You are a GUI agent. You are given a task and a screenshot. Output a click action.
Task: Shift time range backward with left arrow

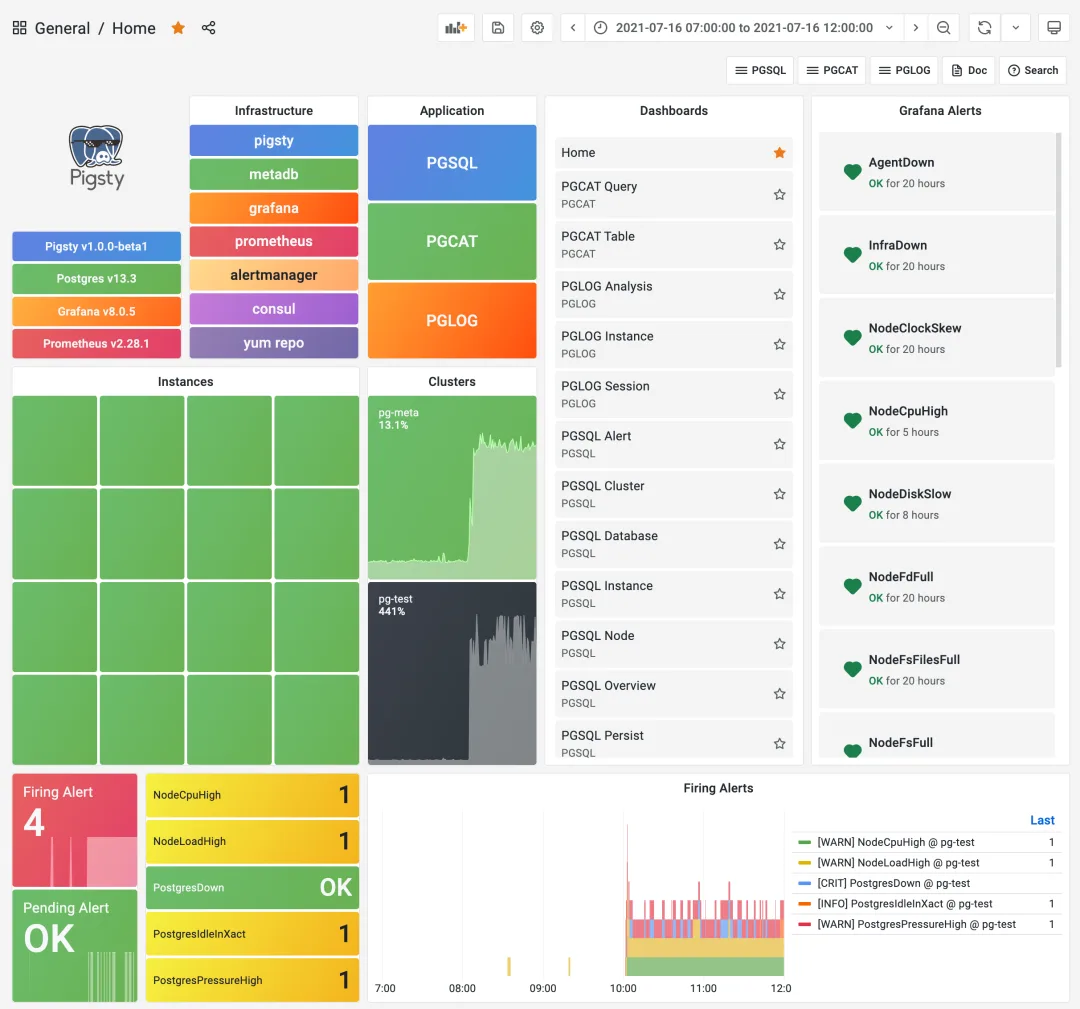(573, 28)
